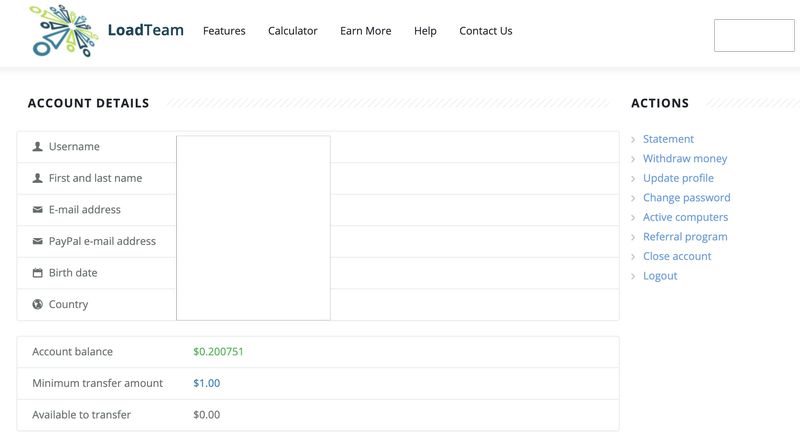The width and height of the screenshot is (800, 447).
Task: View Active computers
Action: click(685, 217)
